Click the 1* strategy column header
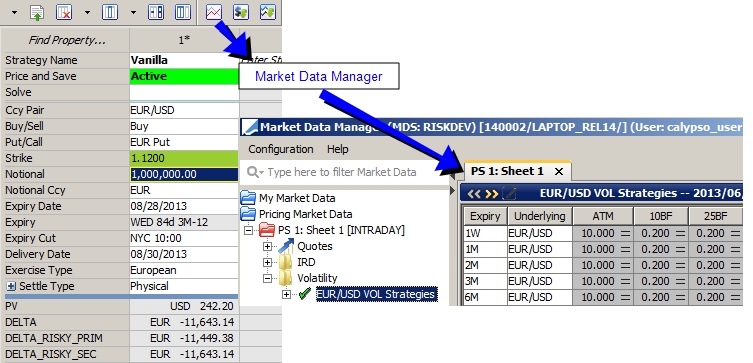 pyautogui.click(x=184, y=40)
